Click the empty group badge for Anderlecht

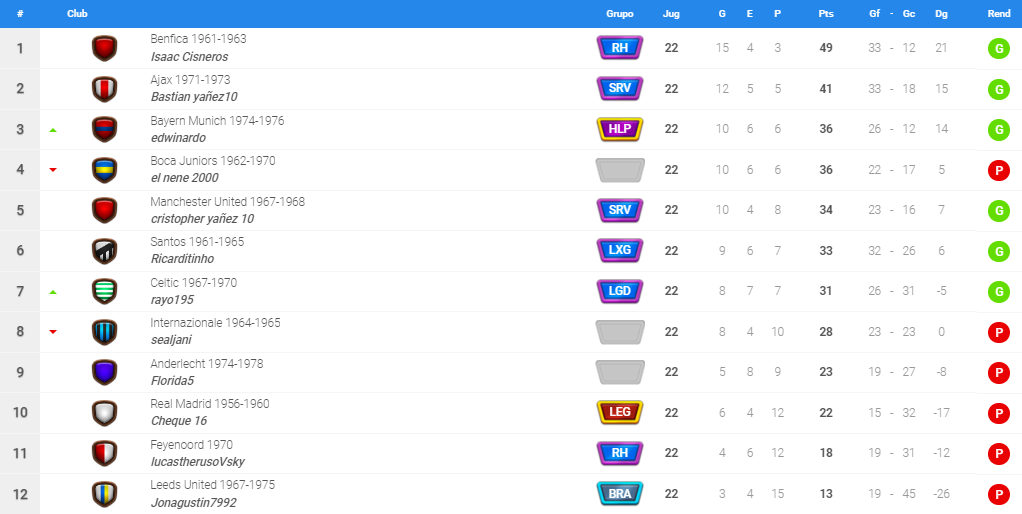(620, 372)
